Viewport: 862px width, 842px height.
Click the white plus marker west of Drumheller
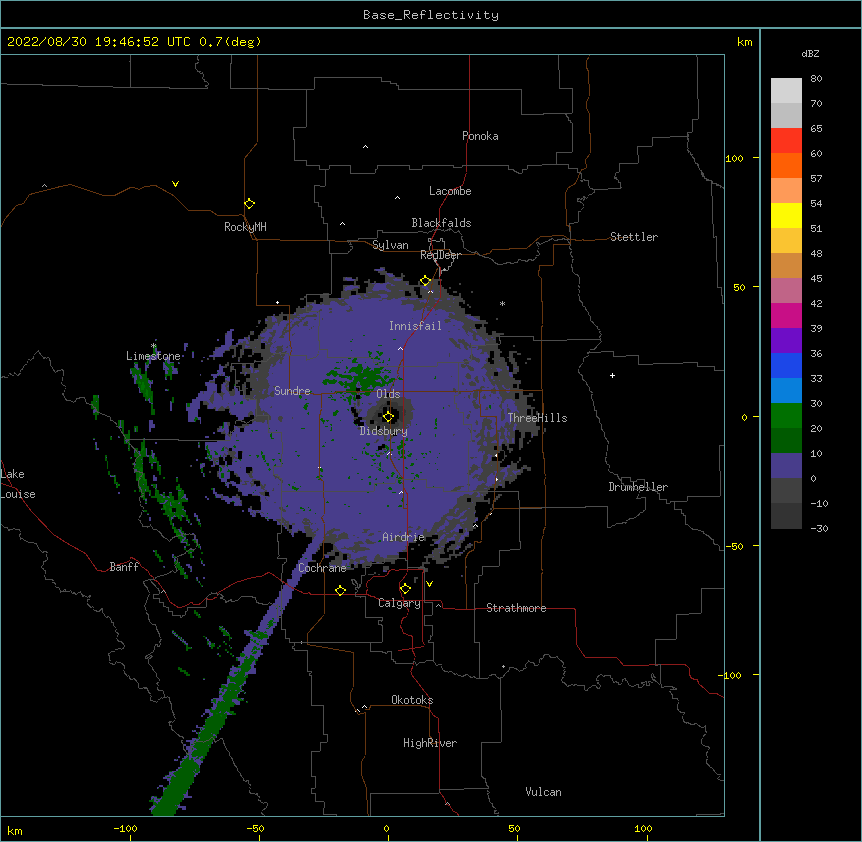tap(612, 375)
